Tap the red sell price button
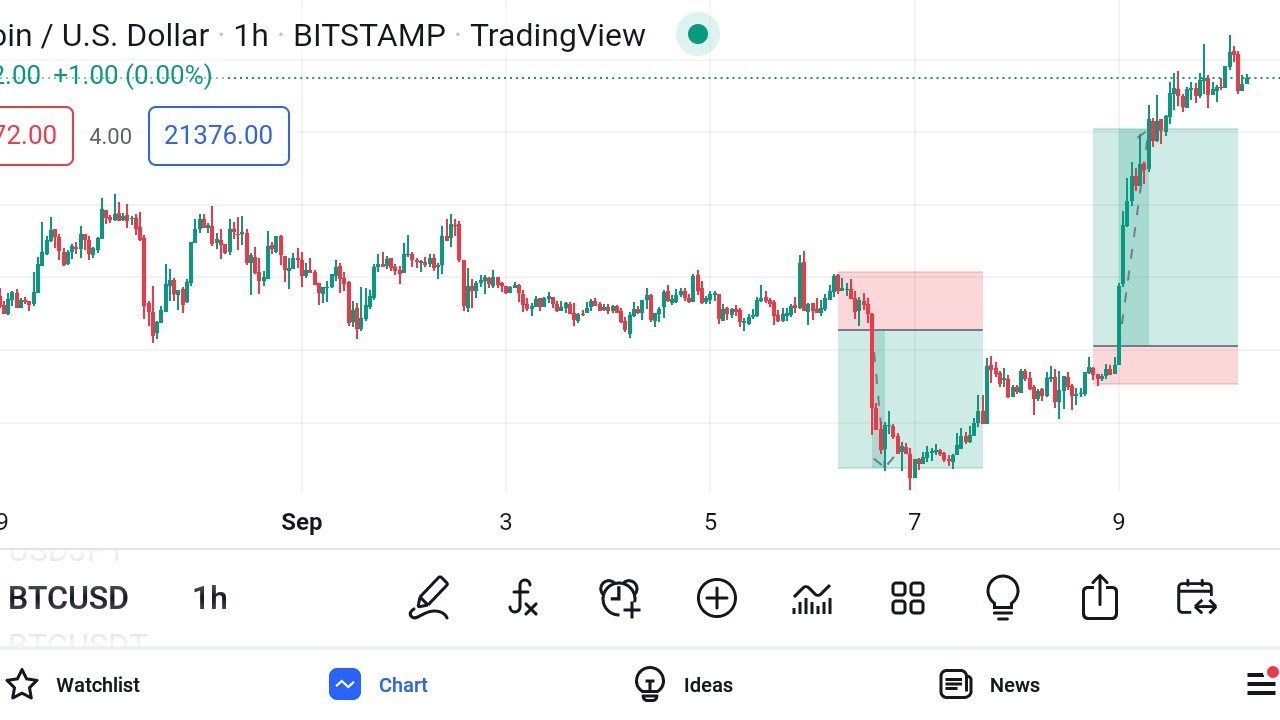Viewport: 1280px width, 720px height. pos(36,135)
